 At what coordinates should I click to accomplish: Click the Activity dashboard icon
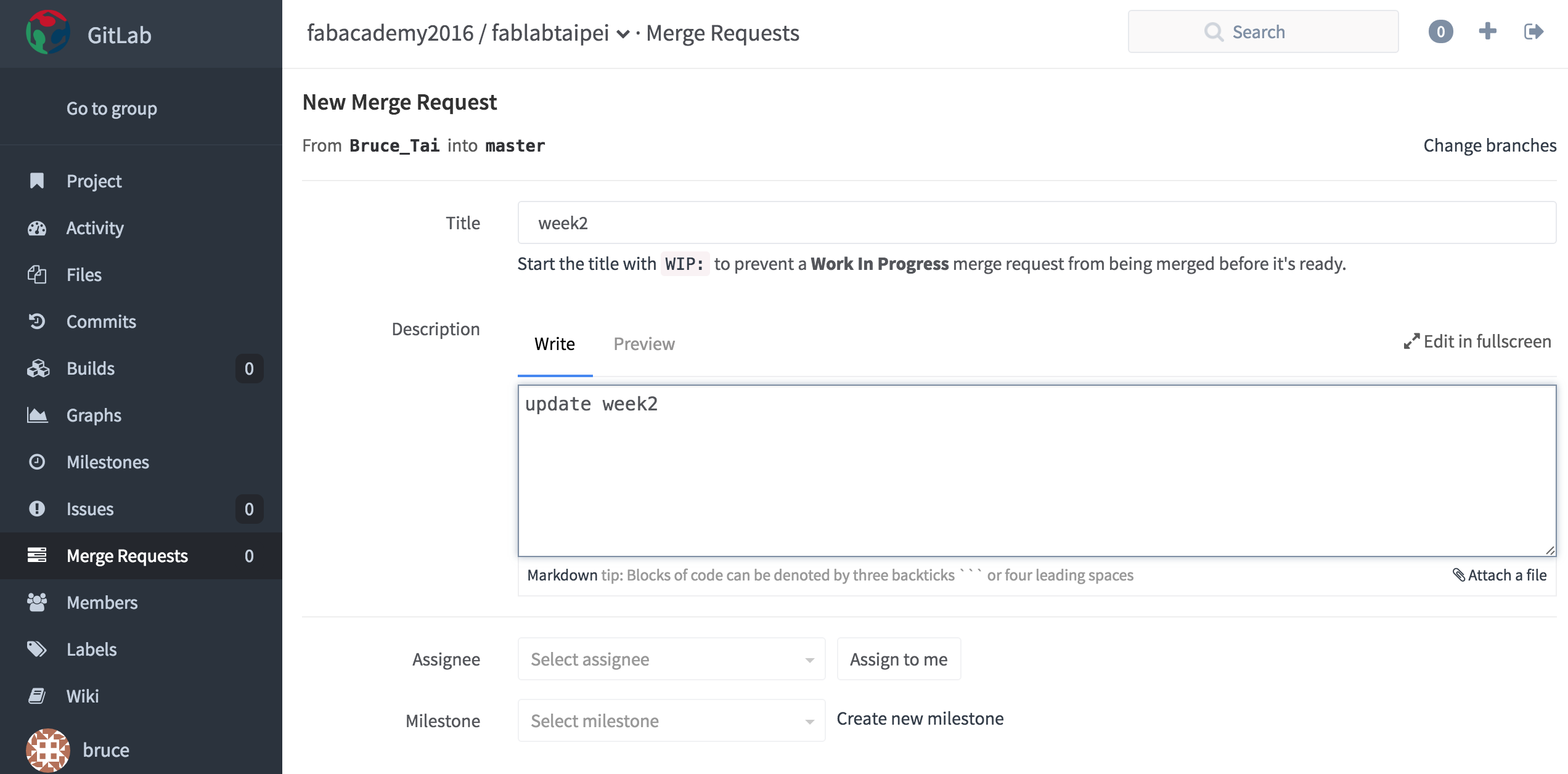pyautogui.click(x=37, y=228)
